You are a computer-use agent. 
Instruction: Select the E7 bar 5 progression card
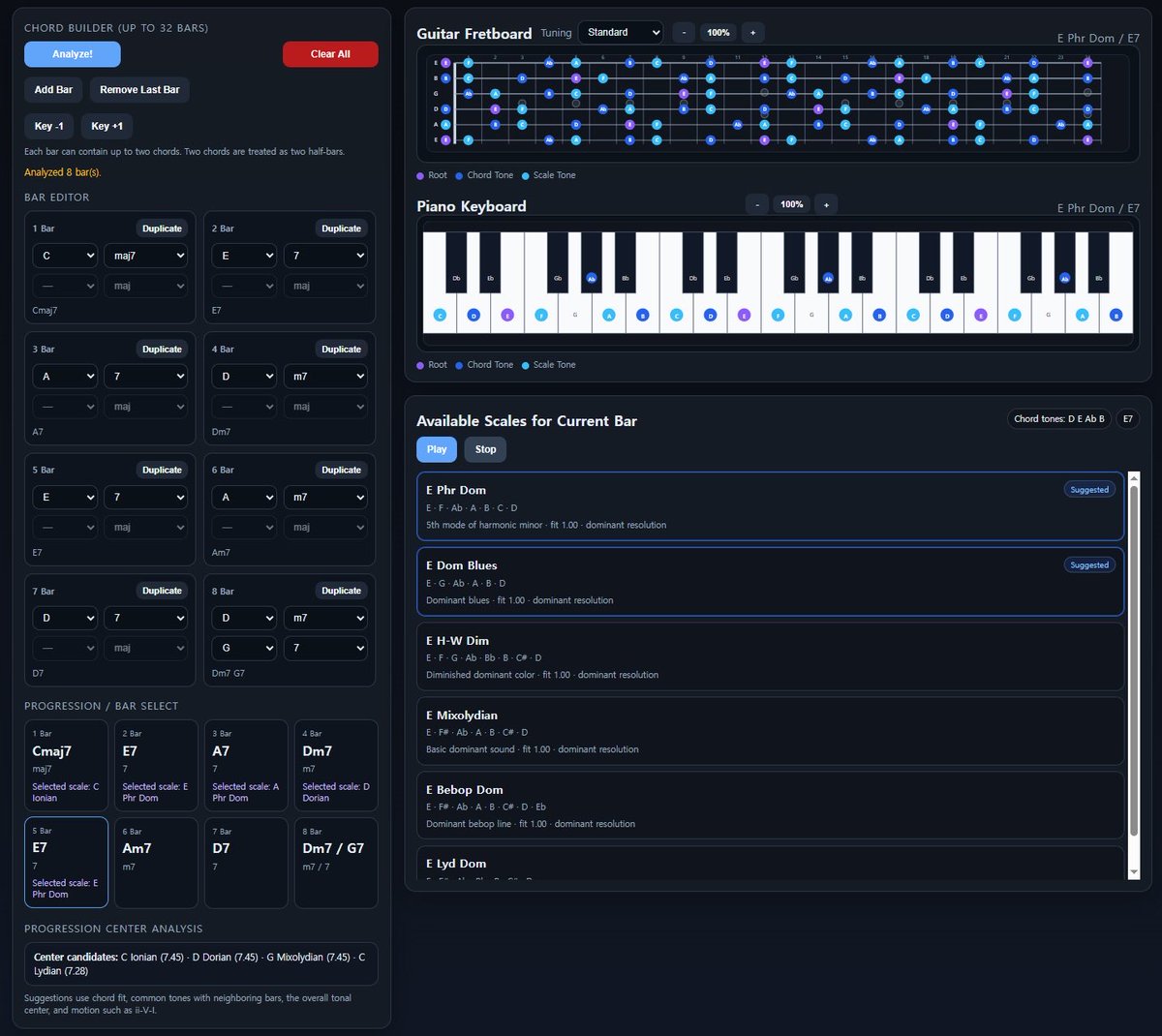pyautogui.click(x=66, y=863)
